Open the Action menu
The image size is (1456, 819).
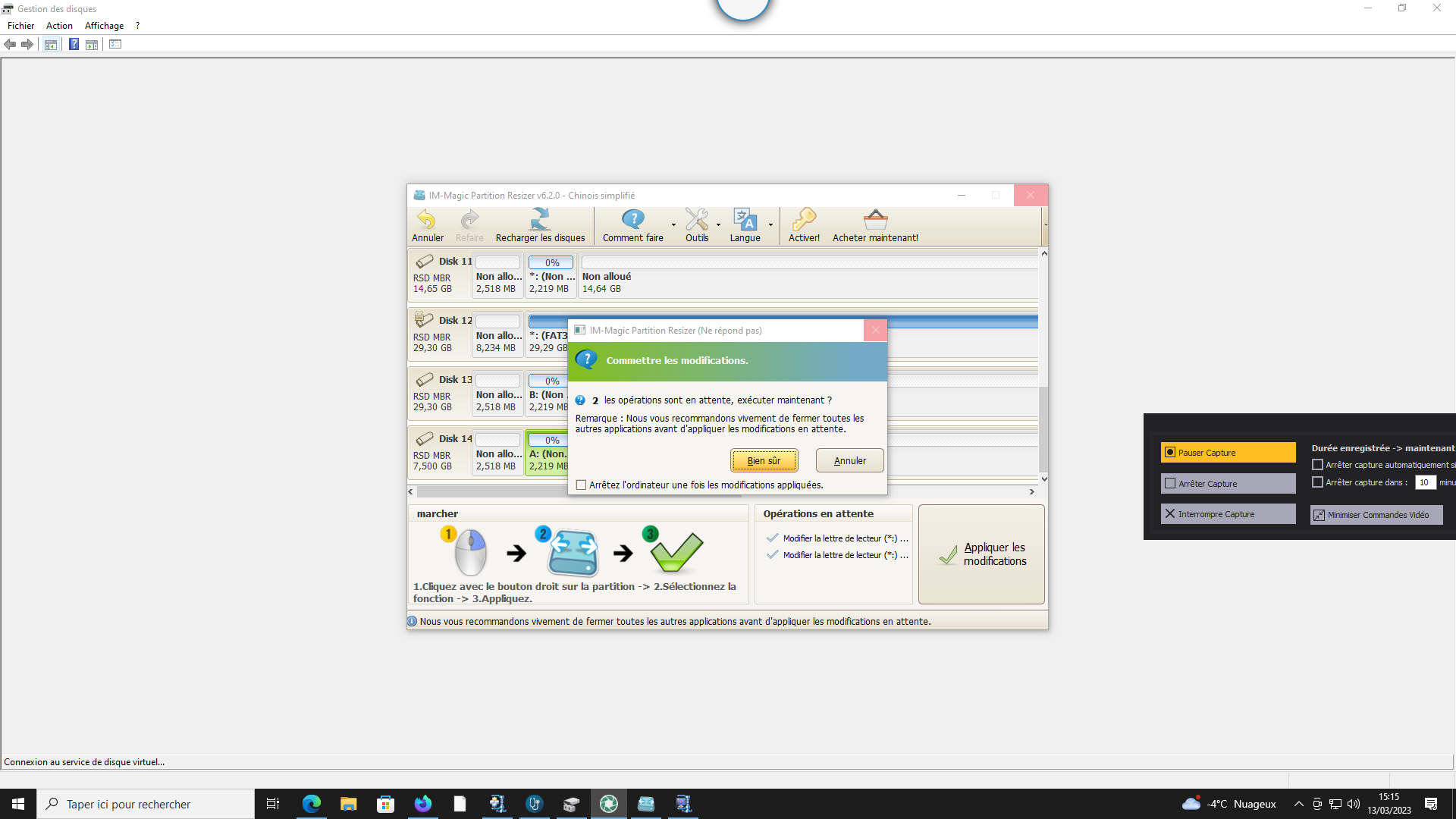pyautogui.click(x=59, y=25)
